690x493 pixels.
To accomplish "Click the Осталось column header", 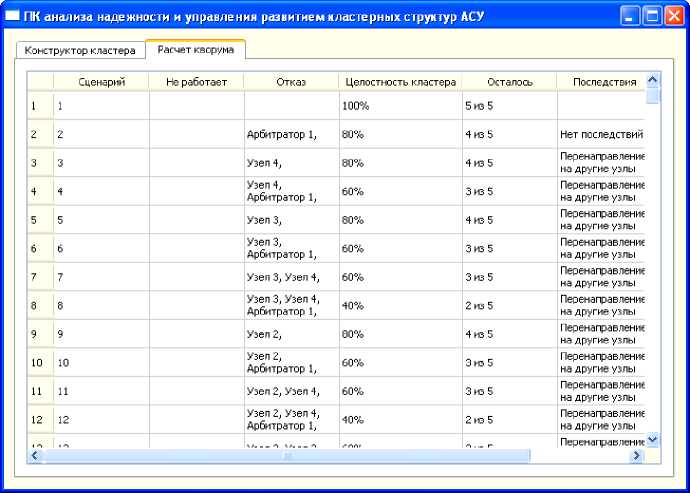I will click(510, 82).
